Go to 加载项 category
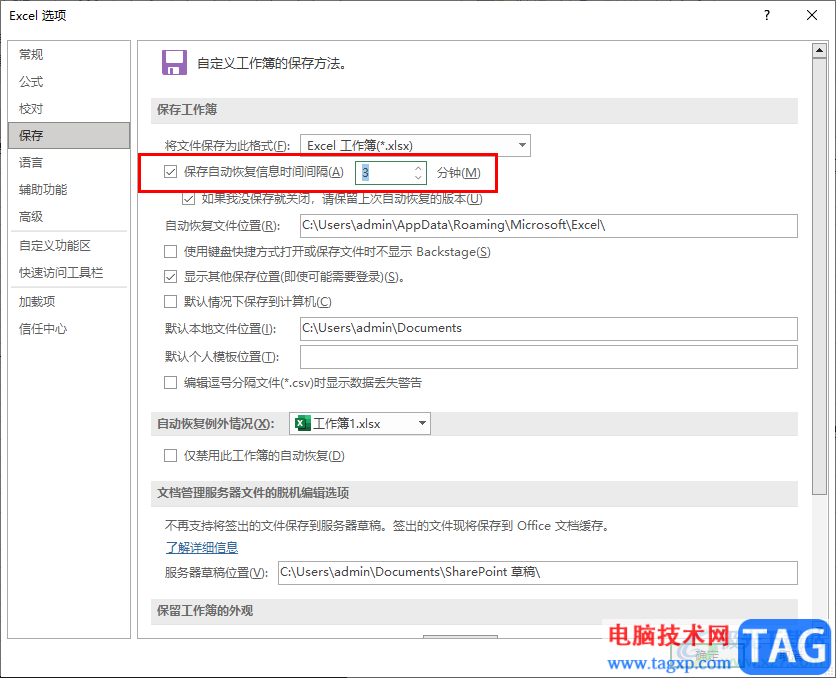The width and height of the screenshot is (836, 678). (x=69, y=302)
